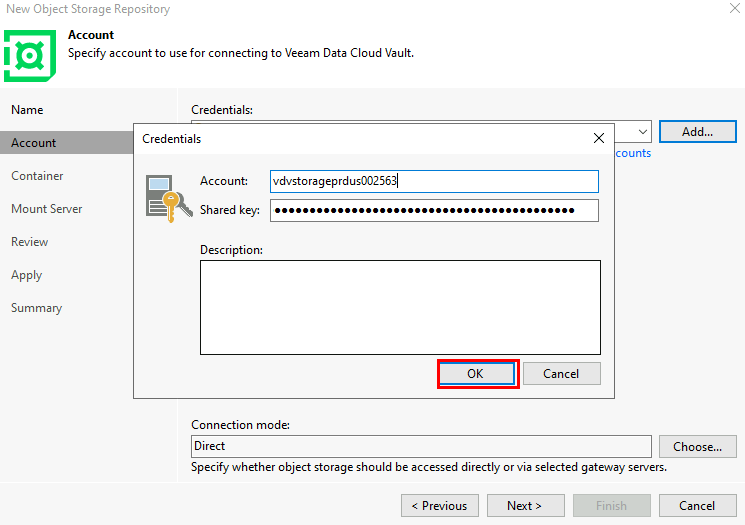Image resolution: width=745 pixels, height=525 pixels.
Task: Select the Apply wizard step
Action: tap(27, 275)
